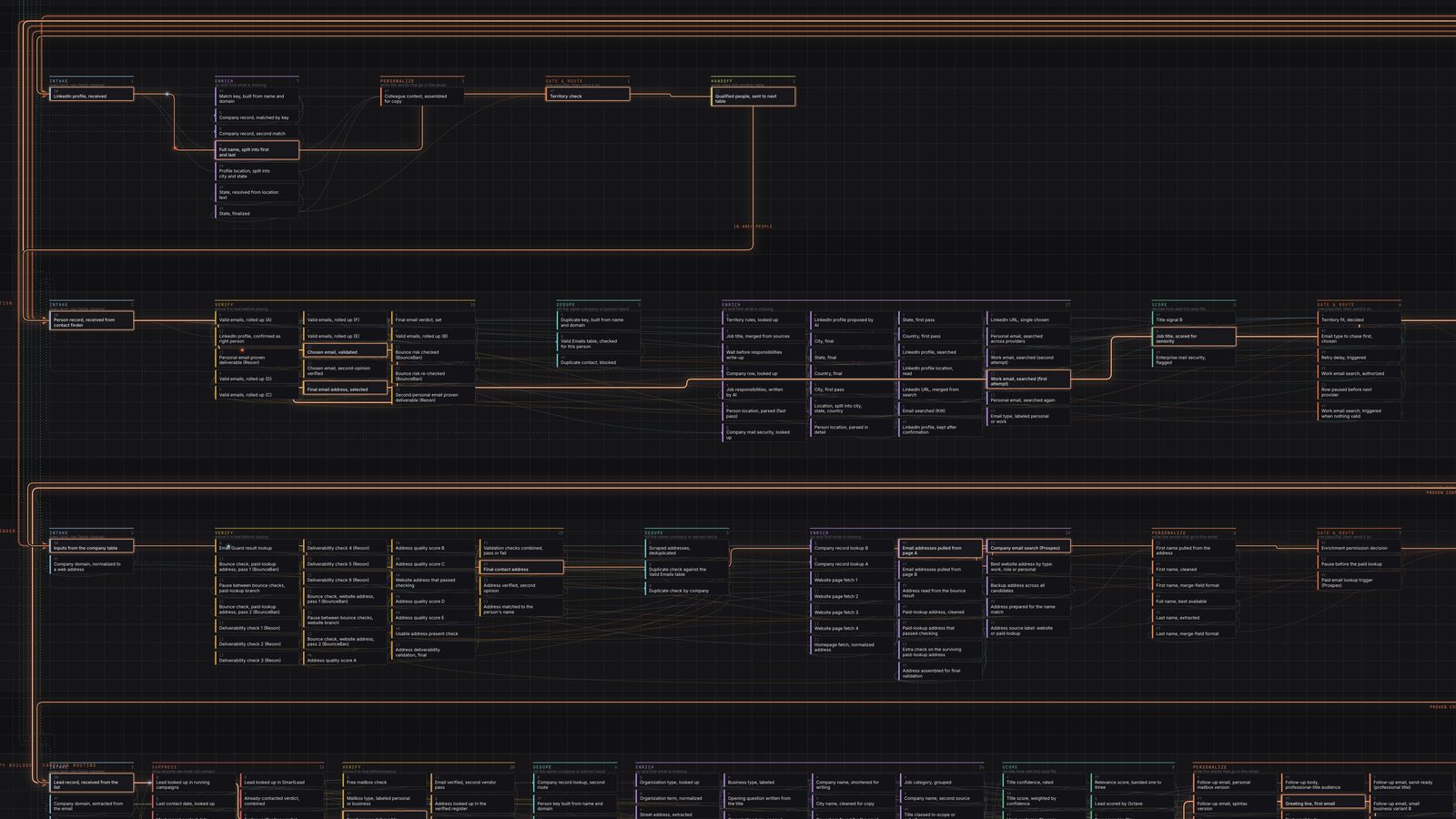The image size is (1456, 819).
Task: Select 'Email addresses pulled from page A' node
Action: tap(942, 550)
